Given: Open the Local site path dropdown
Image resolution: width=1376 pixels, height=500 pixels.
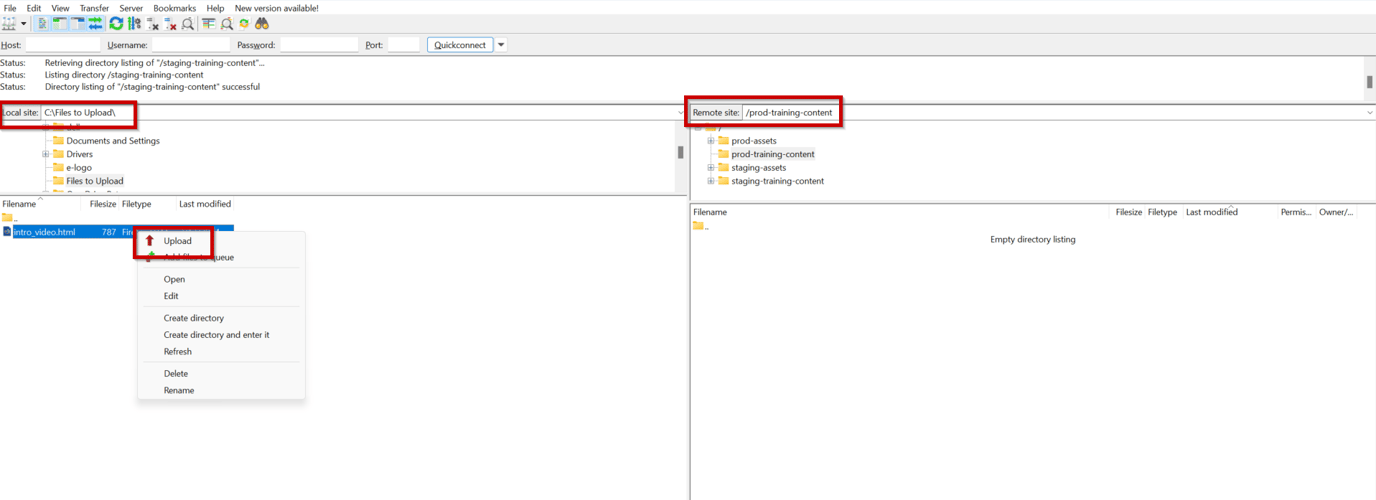Looking at the screenshot, I should (x=681, y=113).
